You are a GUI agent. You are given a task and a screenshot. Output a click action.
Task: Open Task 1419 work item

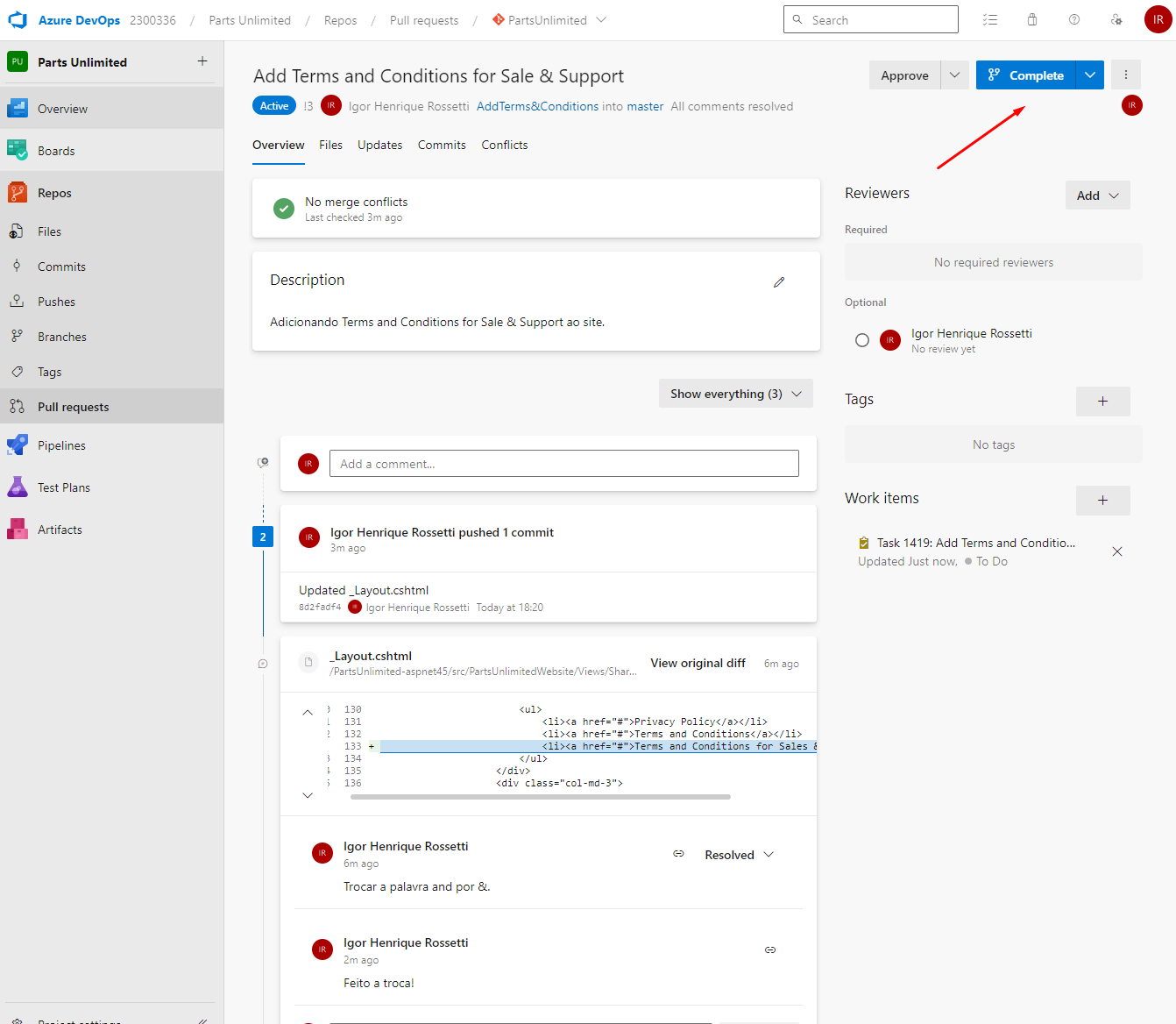(975, 543)
